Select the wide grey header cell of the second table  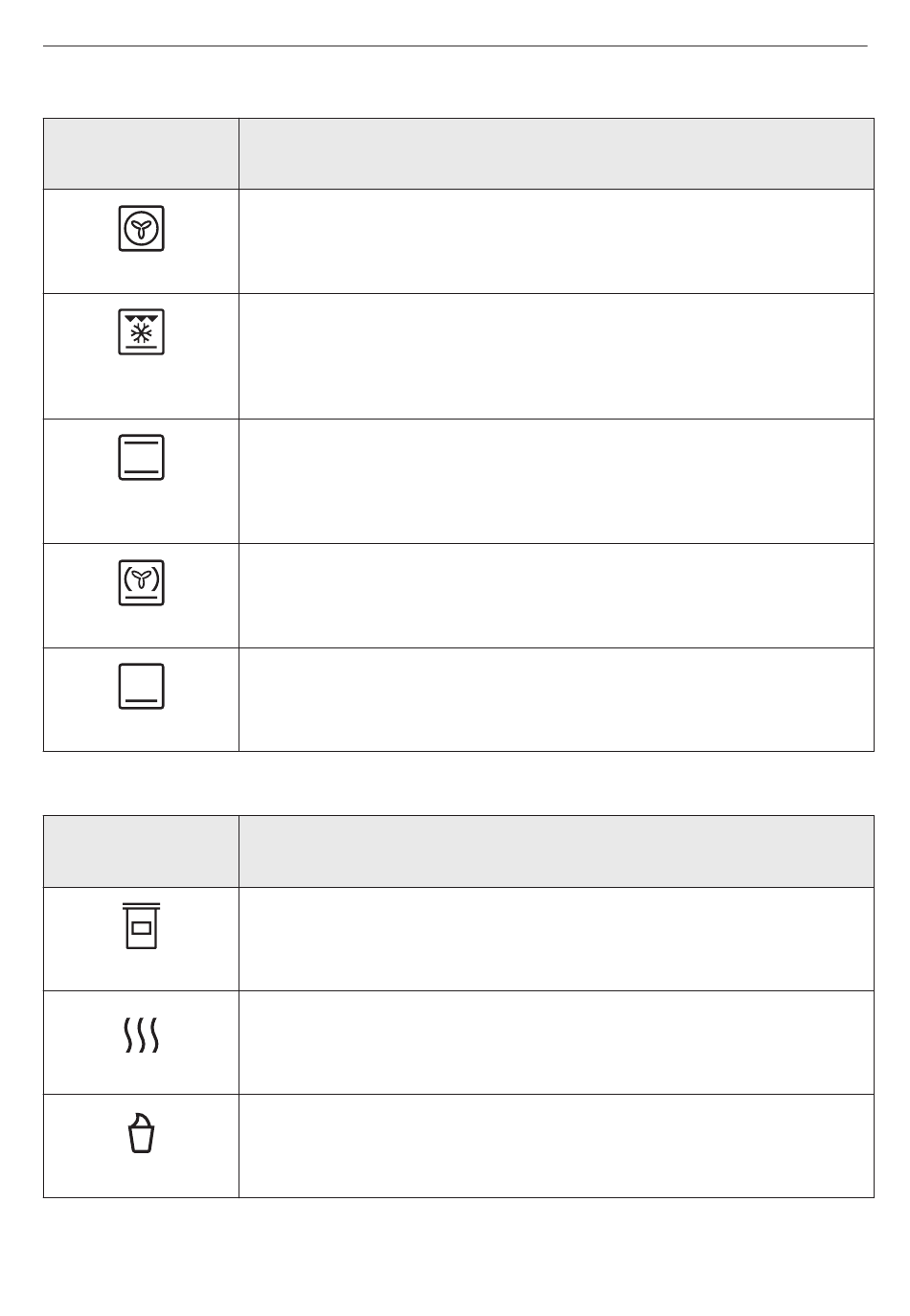click(557, 851)
